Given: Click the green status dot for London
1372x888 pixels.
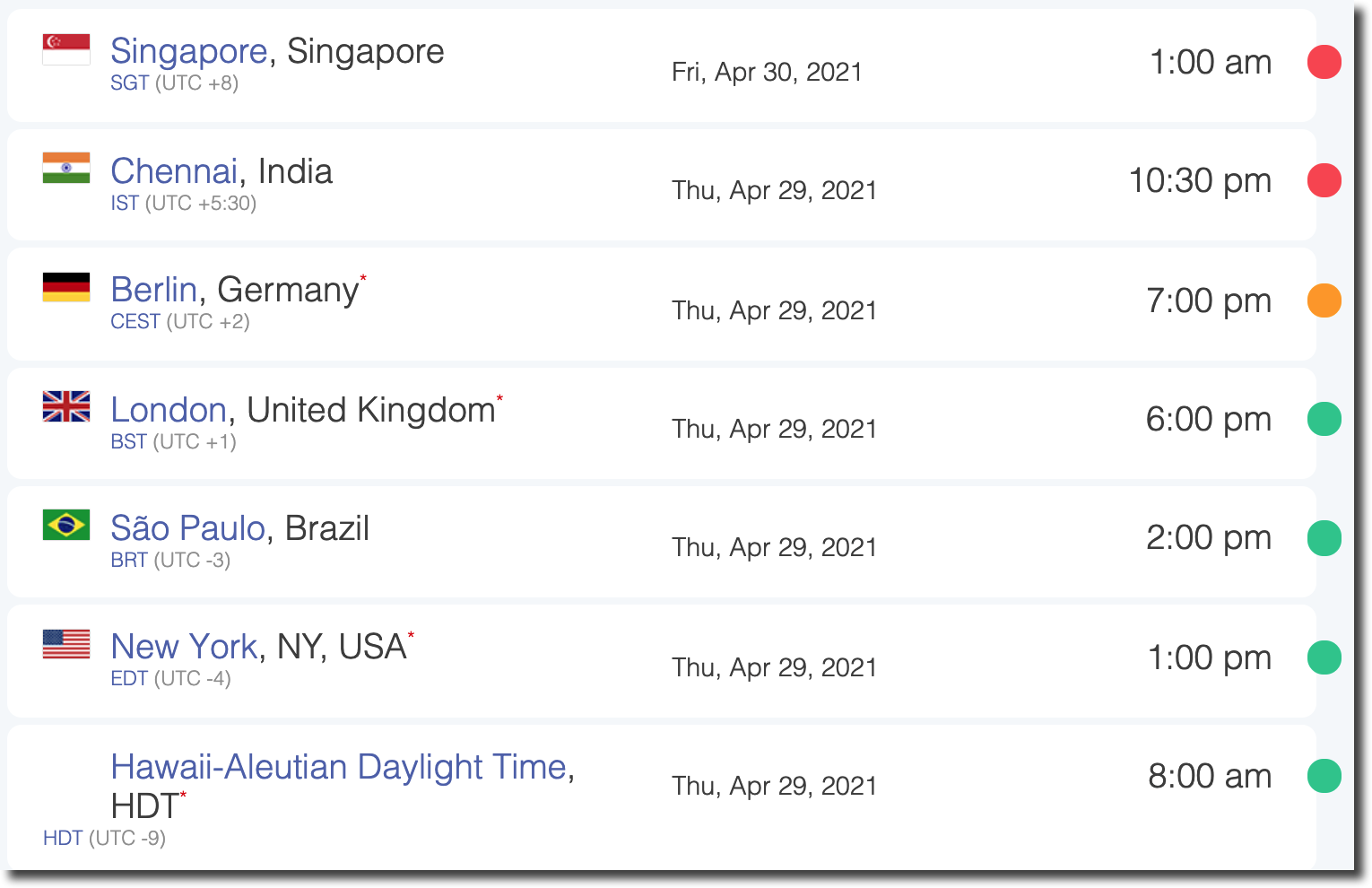Looking at the screenshot, I should coord(1324,419).
